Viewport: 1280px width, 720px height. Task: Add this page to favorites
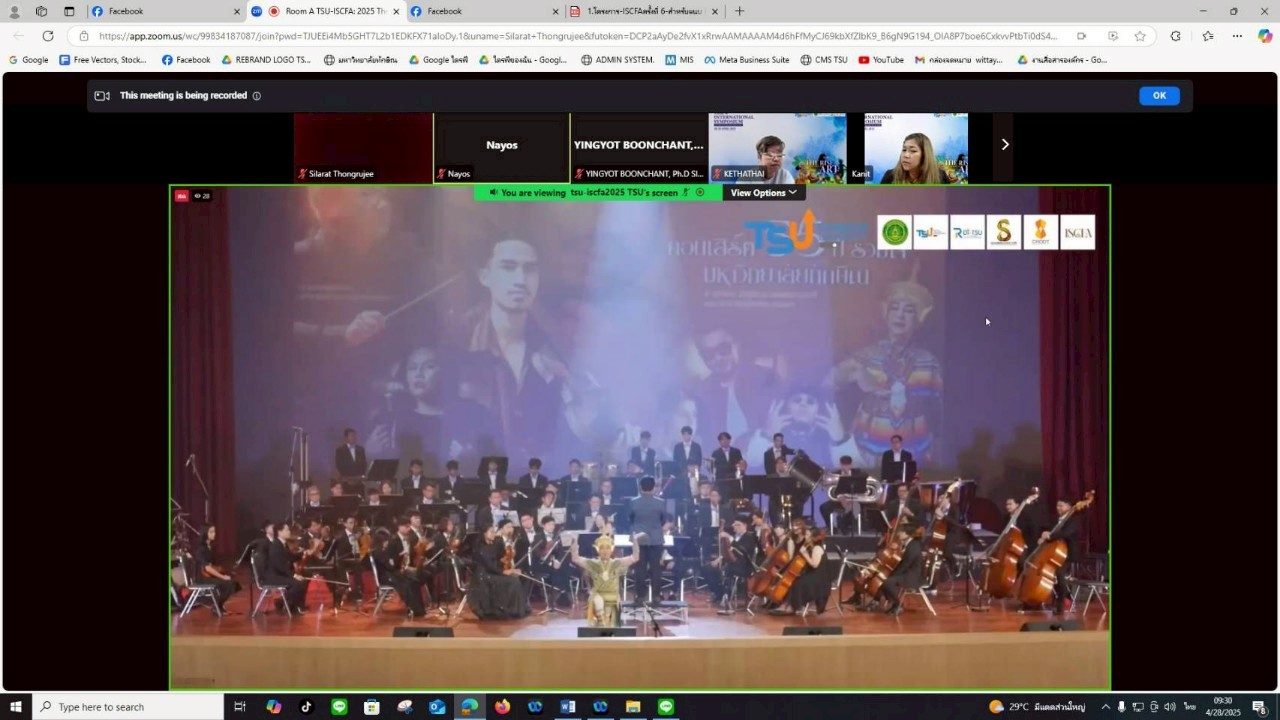pyautogui.click(x=1140, y=36)
